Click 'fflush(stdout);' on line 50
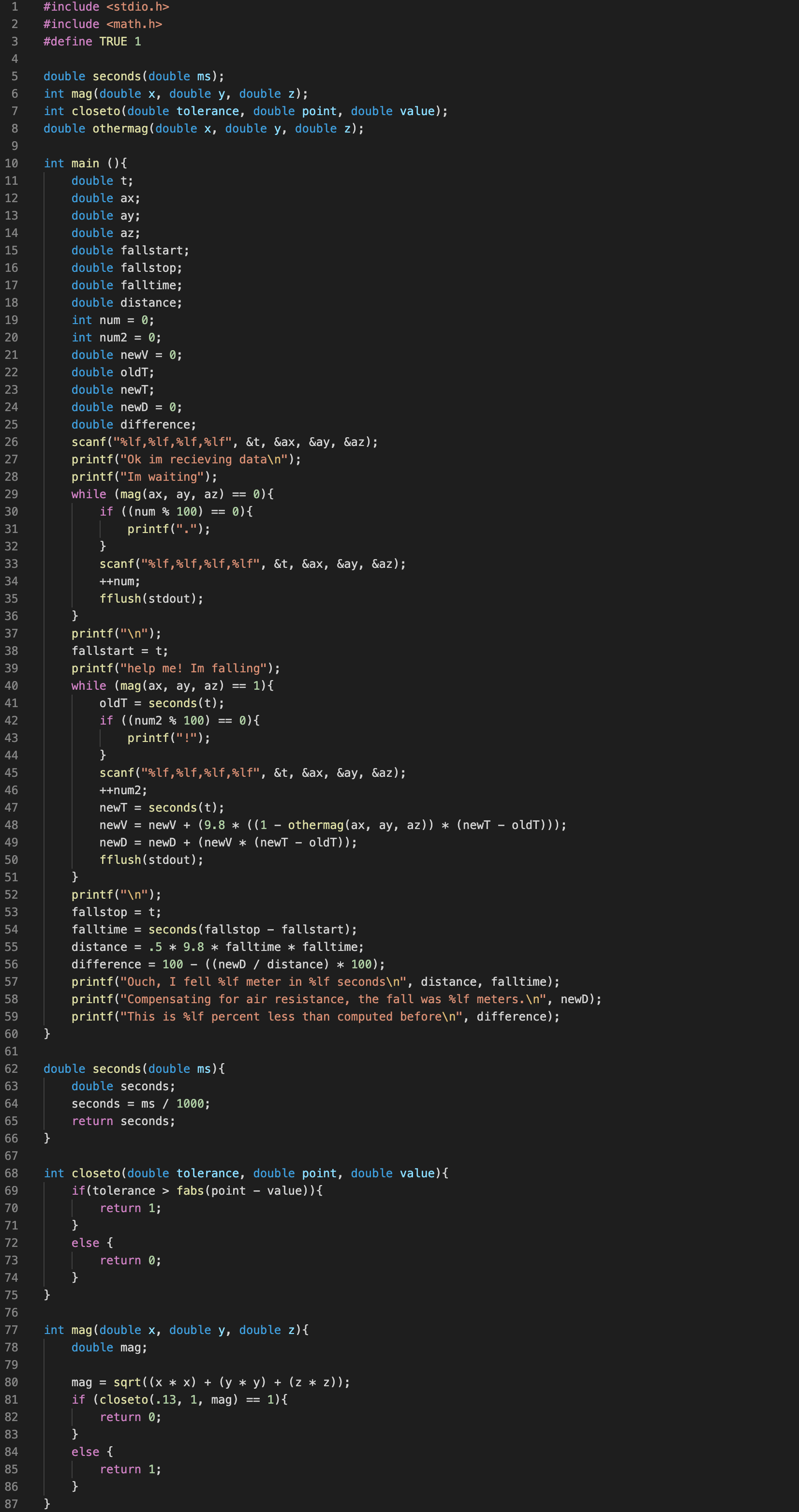 coord(151,860)
